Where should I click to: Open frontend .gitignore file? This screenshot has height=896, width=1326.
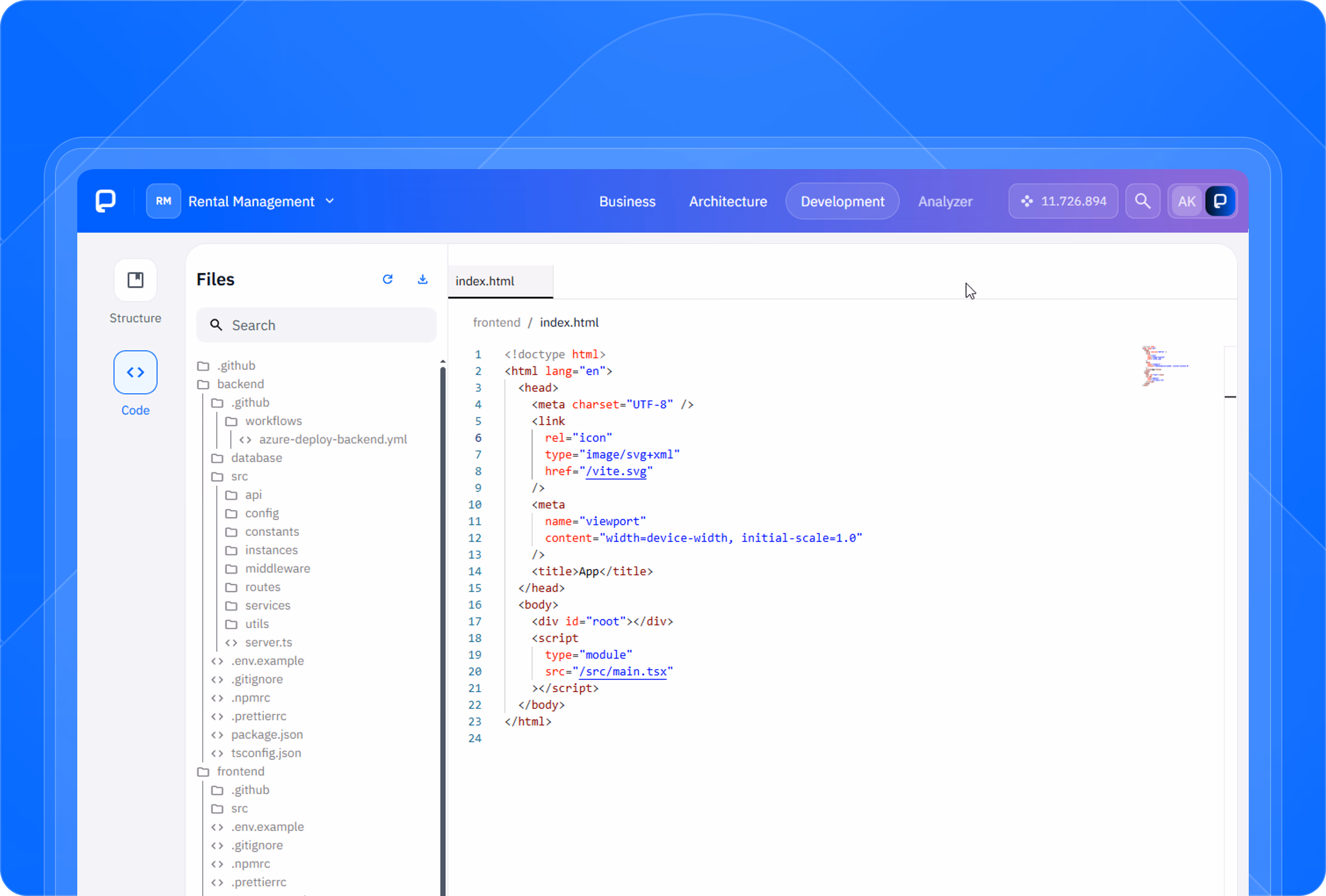click(x=247, y=845)
